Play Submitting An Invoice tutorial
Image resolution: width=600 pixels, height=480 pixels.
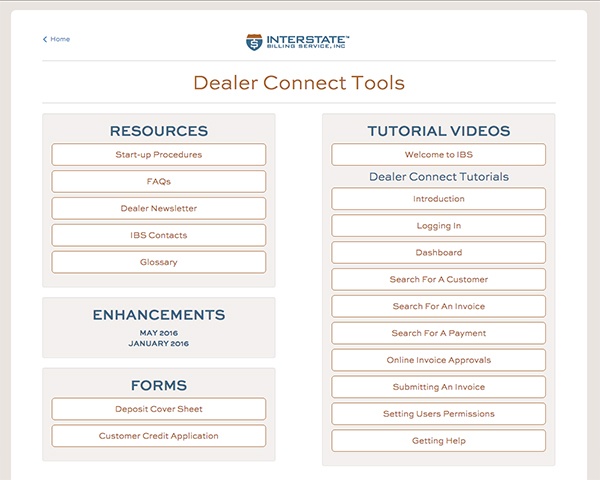tap(439, 387)
